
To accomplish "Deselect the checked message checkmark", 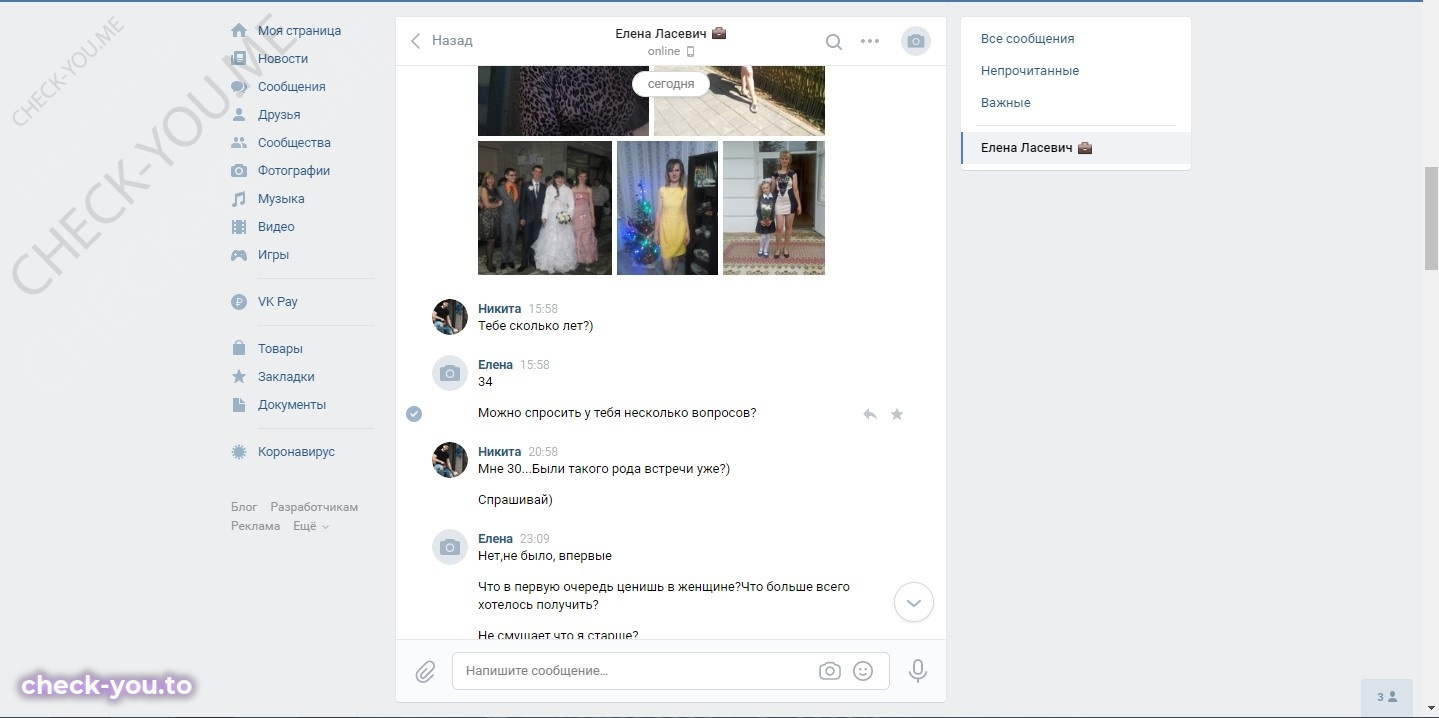I will coord(414,414).
